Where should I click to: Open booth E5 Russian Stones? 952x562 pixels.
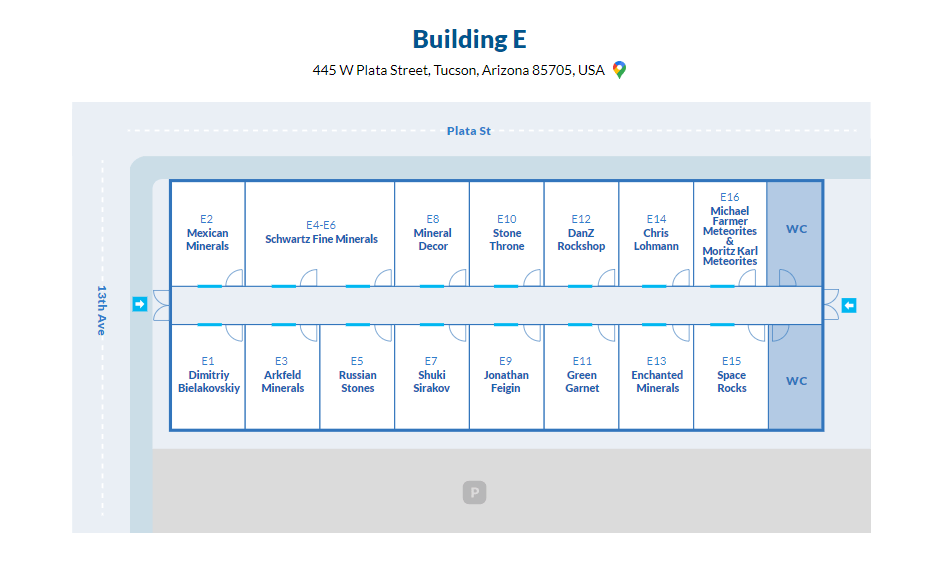click(x=357, y=375)
